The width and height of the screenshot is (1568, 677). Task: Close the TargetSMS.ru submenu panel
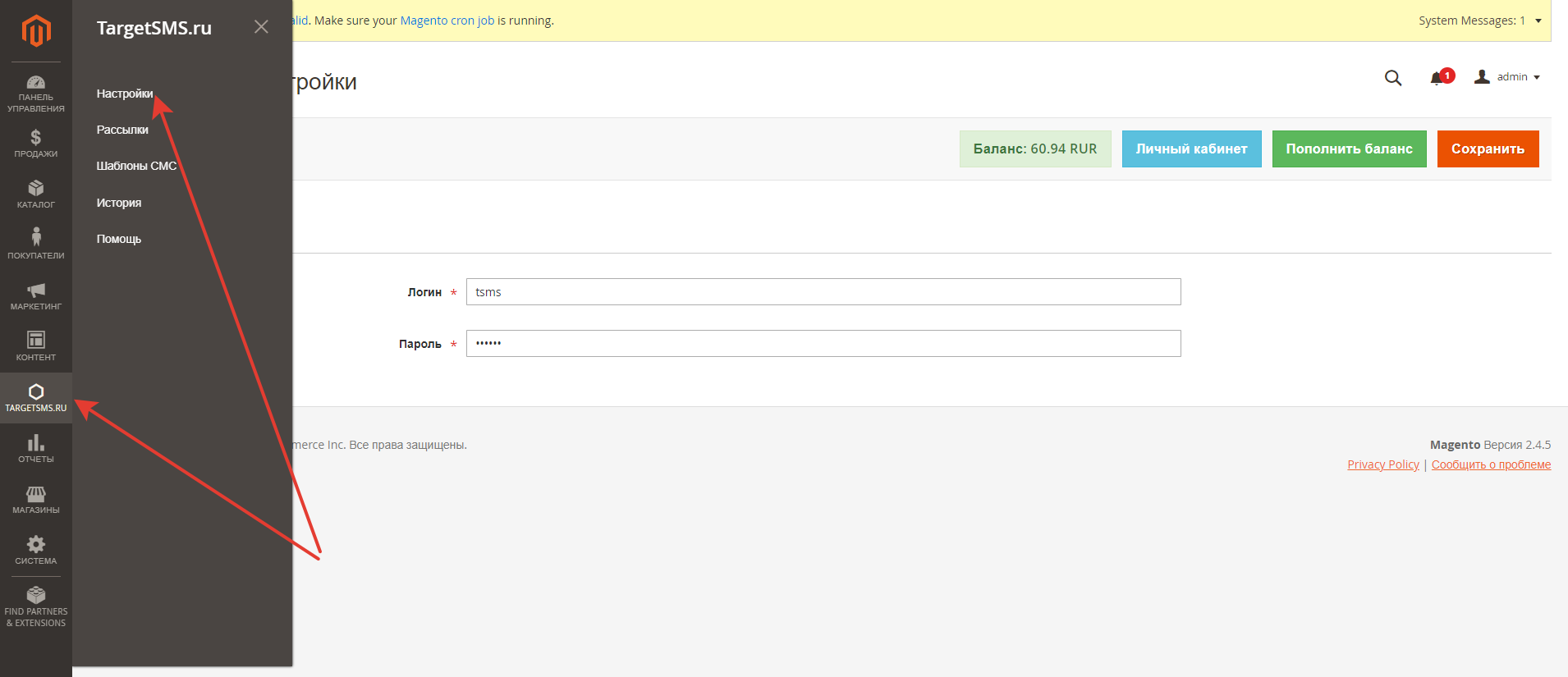pos(261,27)
